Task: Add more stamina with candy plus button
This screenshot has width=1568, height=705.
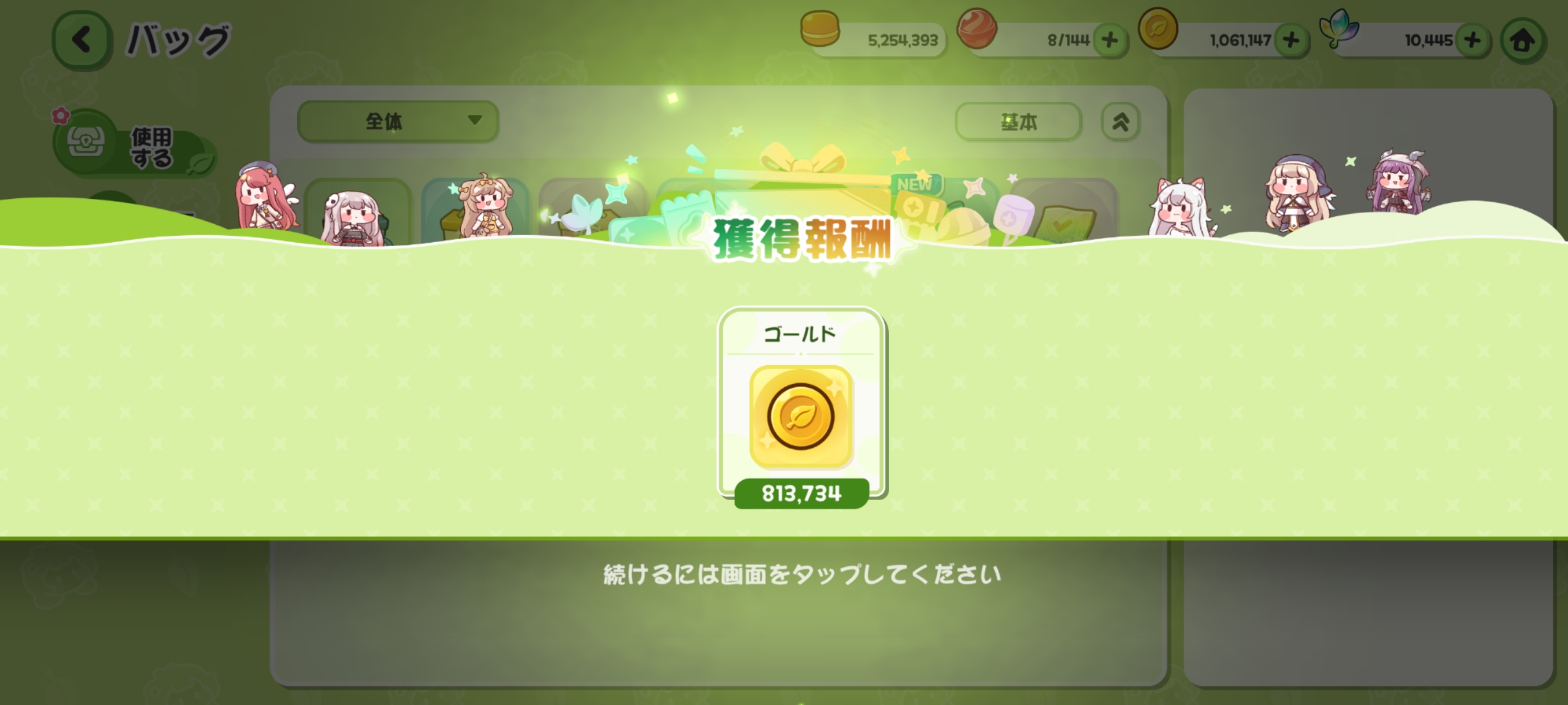Action: coord(1110,40)
